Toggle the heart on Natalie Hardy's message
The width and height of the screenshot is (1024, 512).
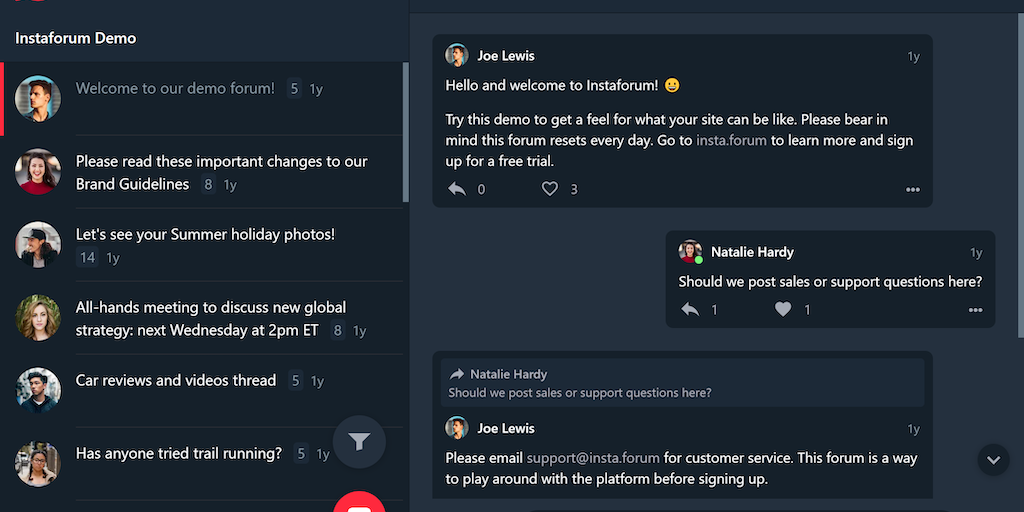tap(783, 310)
